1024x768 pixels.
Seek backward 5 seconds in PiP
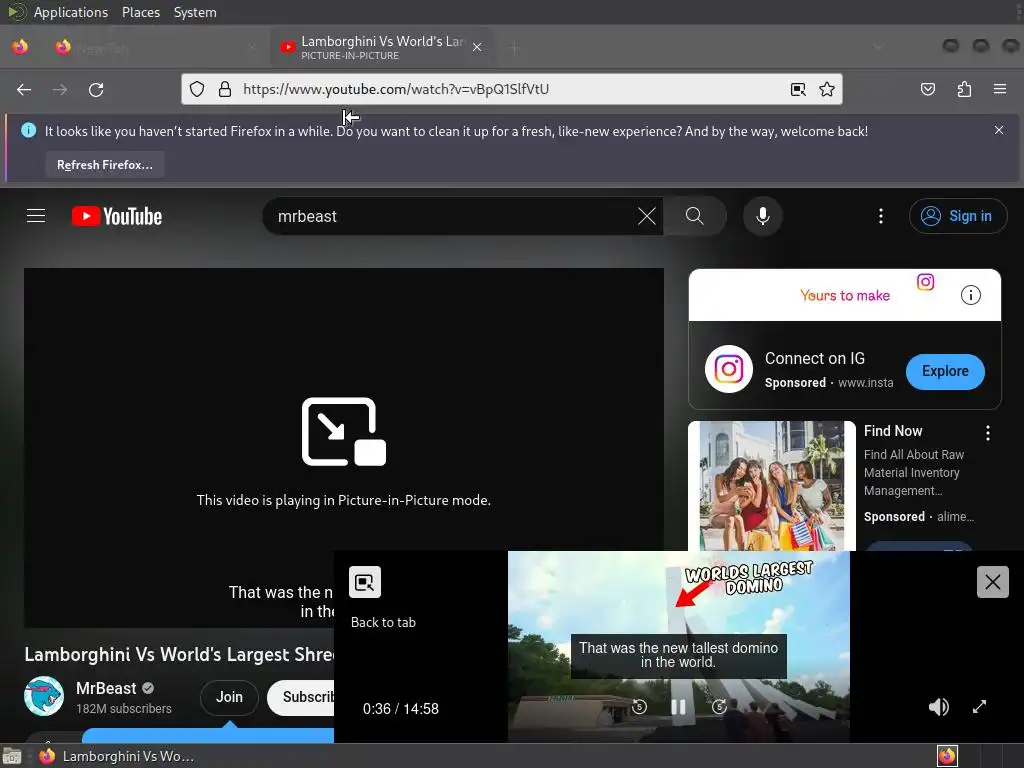(639, 706)
